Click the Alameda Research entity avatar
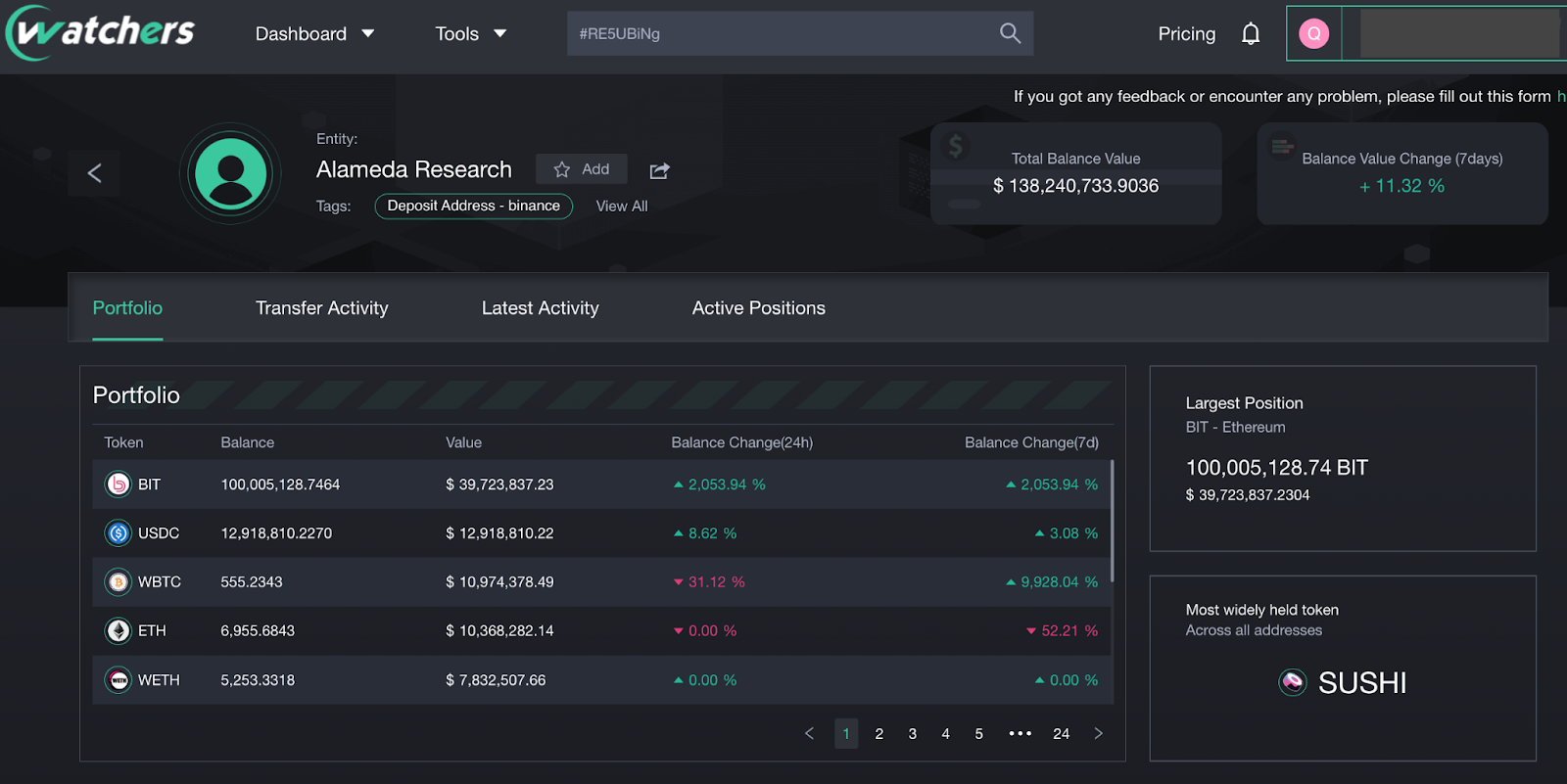Screen dimensions: 1567x784 (x=231, y=173)
